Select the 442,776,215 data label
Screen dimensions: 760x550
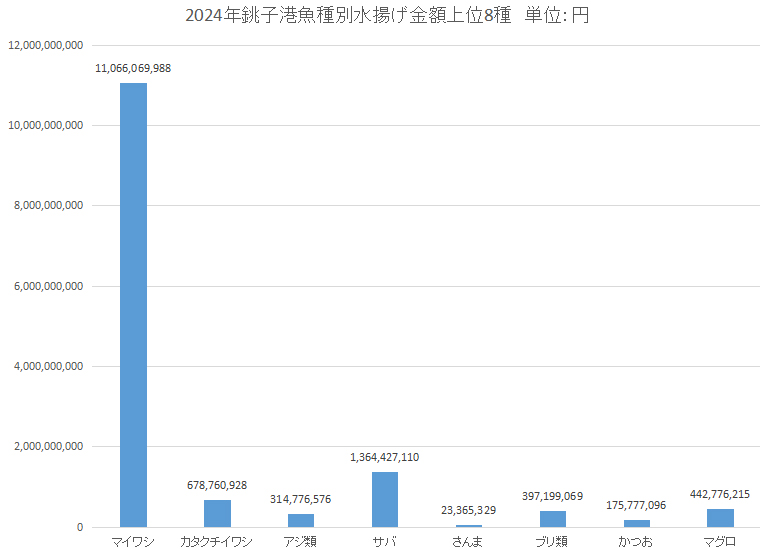720,494
